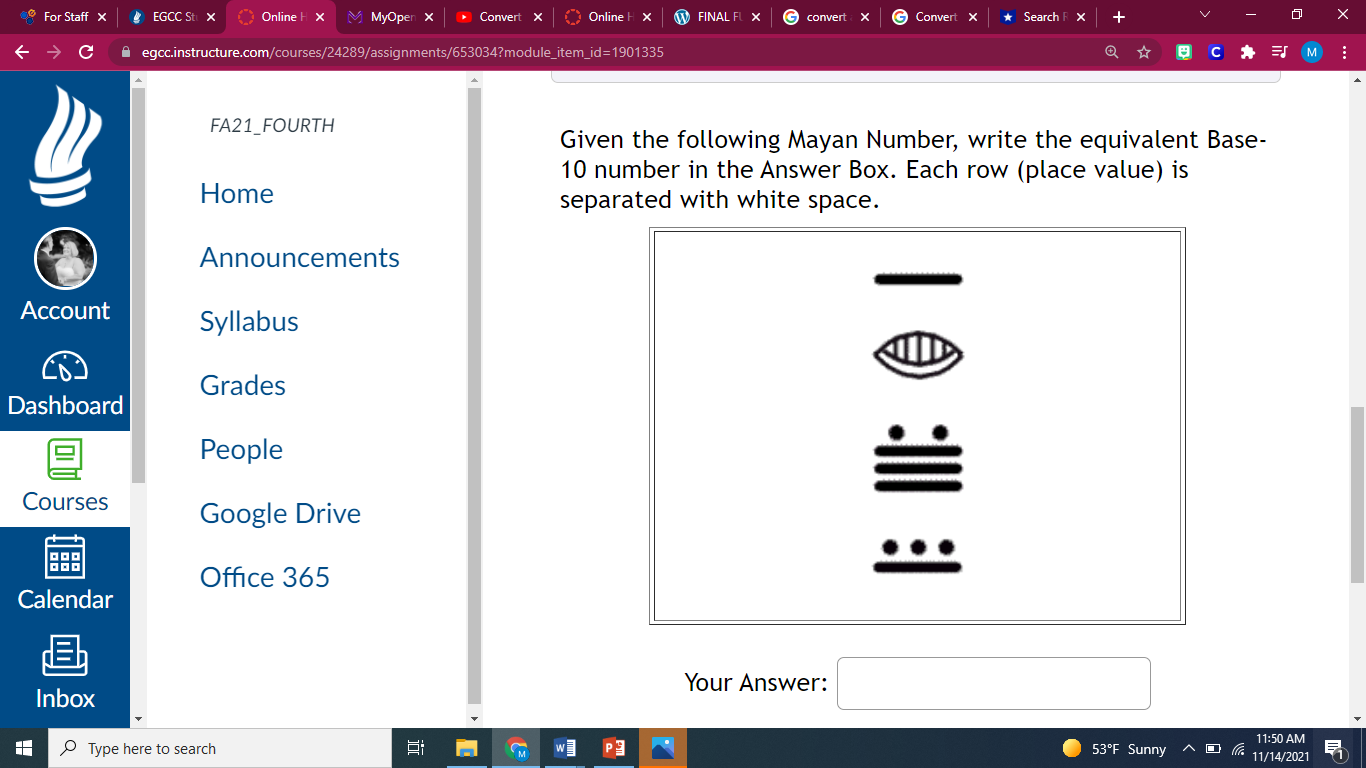Open the Windows Start menu

click(24, 748)
